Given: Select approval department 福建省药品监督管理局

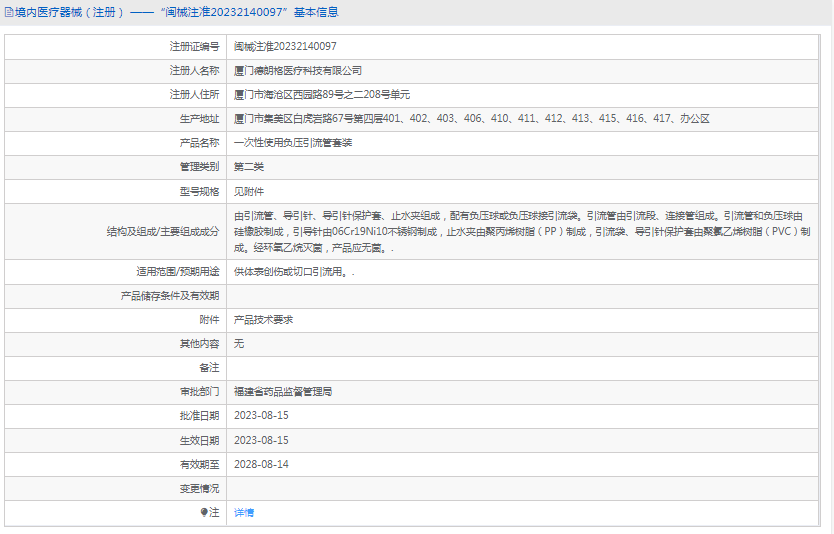Looking at the screenshot, I should coord(283,392).
